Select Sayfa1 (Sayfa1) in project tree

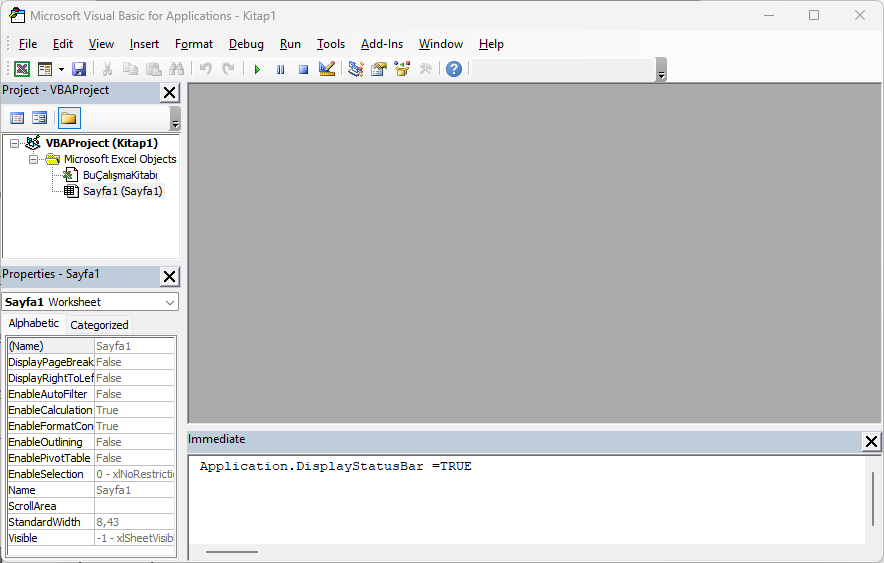click(x=123, y=191)
